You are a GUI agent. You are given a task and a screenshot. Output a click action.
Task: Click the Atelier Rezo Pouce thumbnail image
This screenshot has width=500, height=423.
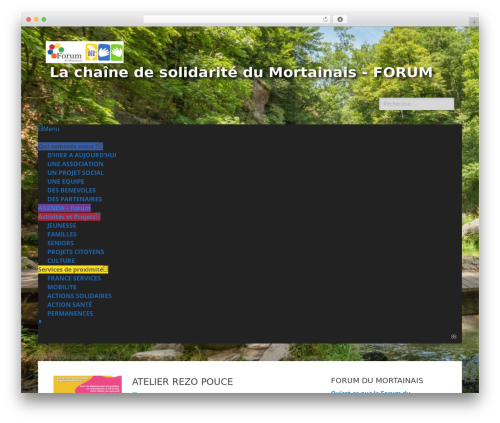click(x=87, y=384)
